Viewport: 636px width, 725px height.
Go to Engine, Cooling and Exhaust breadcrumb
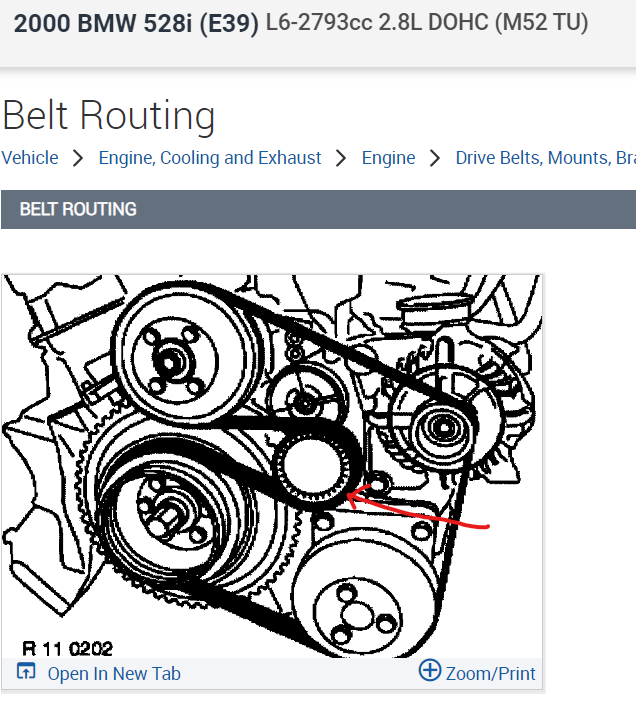tap(210, 158)
